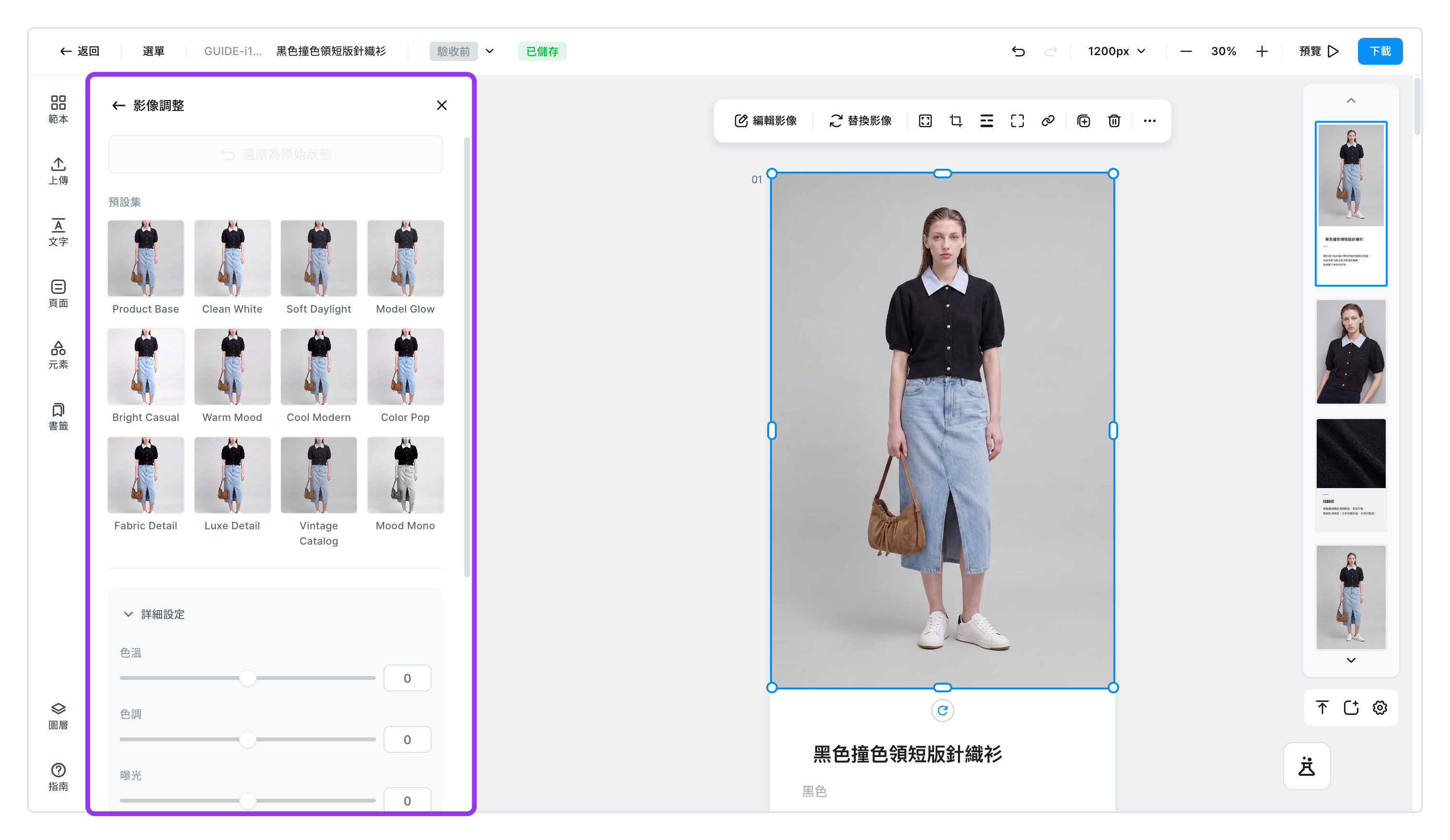Collapse the 詳細設定 section

(153, 615)
